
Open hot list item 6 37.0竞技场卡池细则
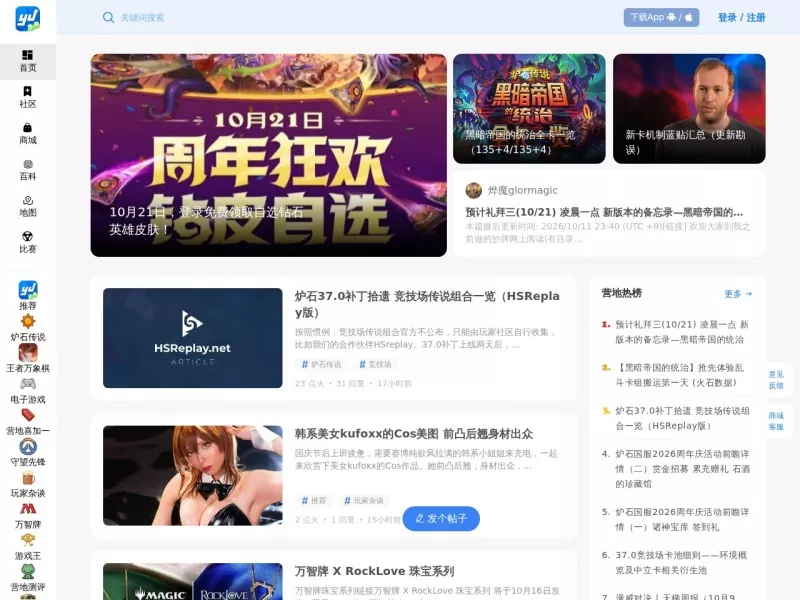681,562
